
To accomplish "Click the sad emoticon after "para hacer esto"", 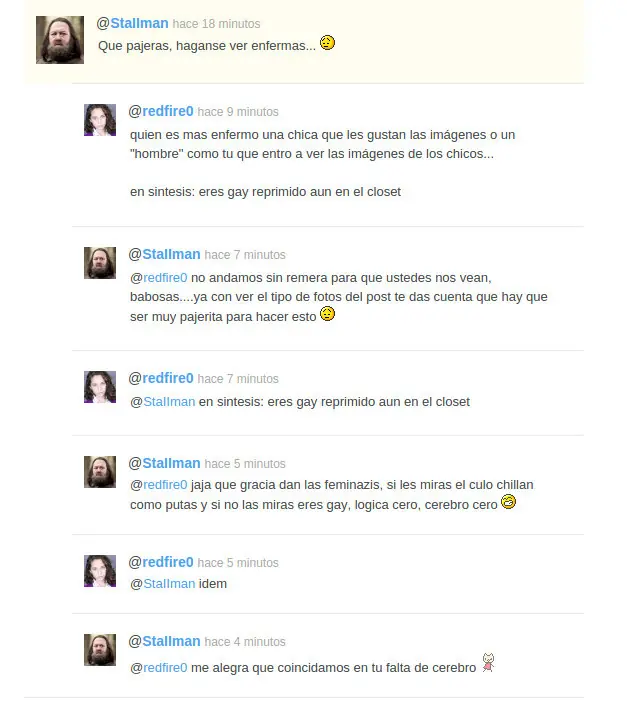I will (327, 314).
